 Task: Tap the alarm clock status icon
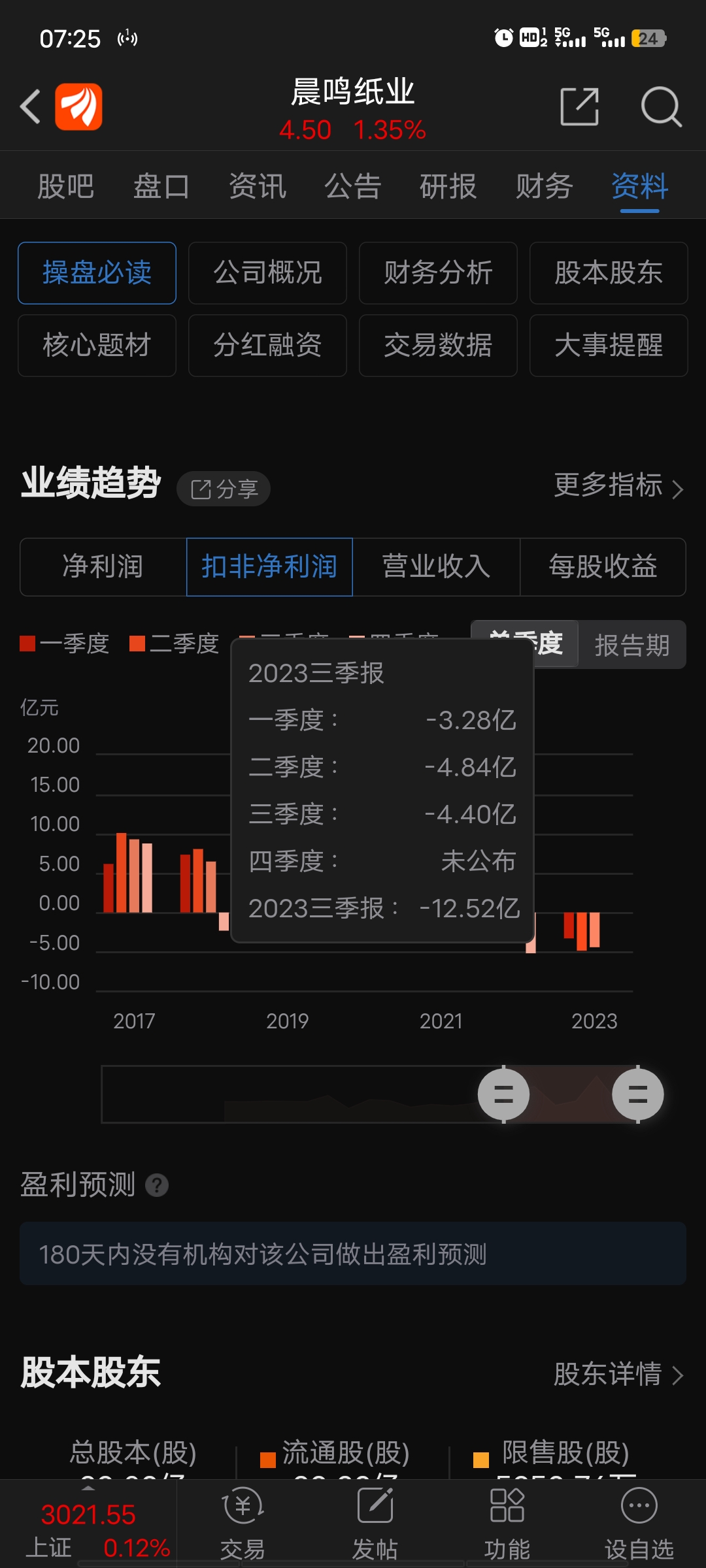(503, 38)
